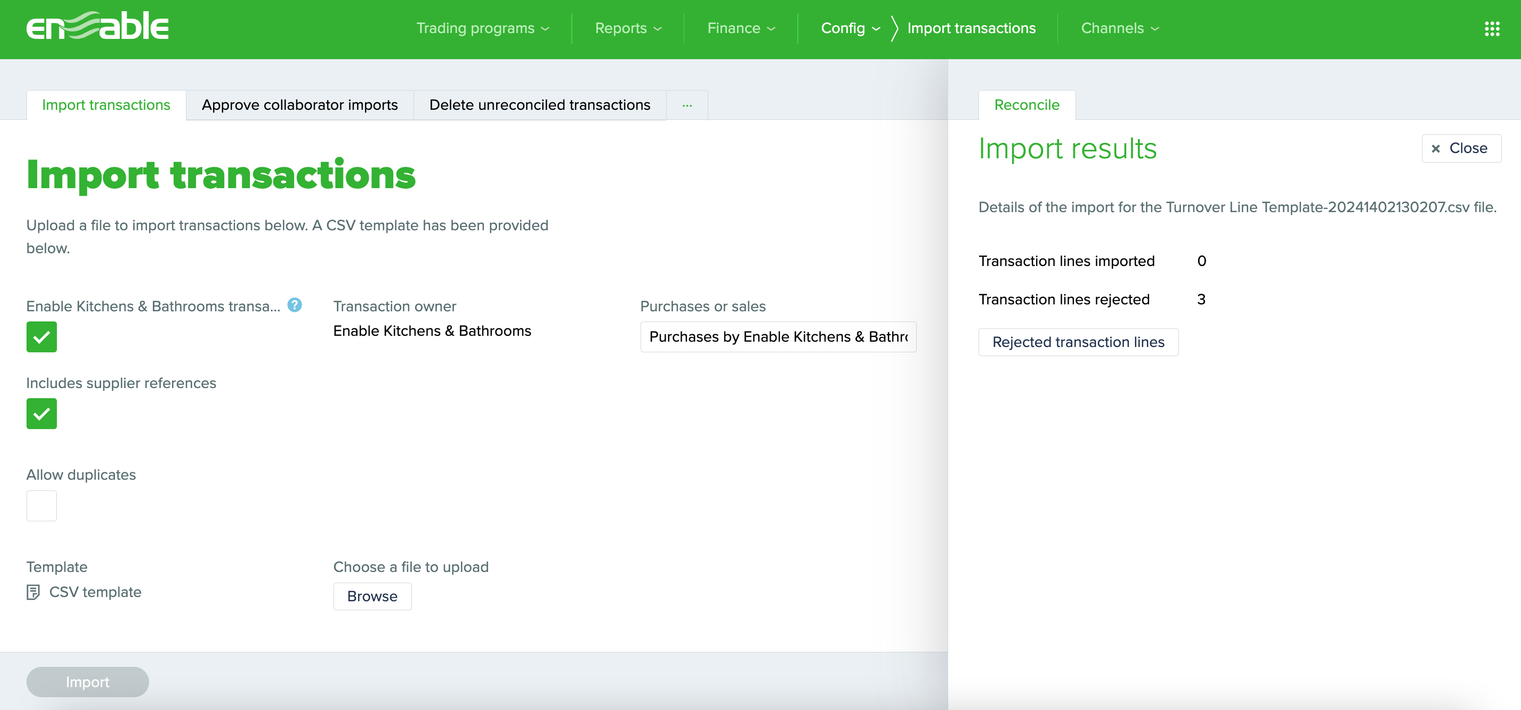
Task: Open the Purchases or sales dropdown
Action: point(778,337)
